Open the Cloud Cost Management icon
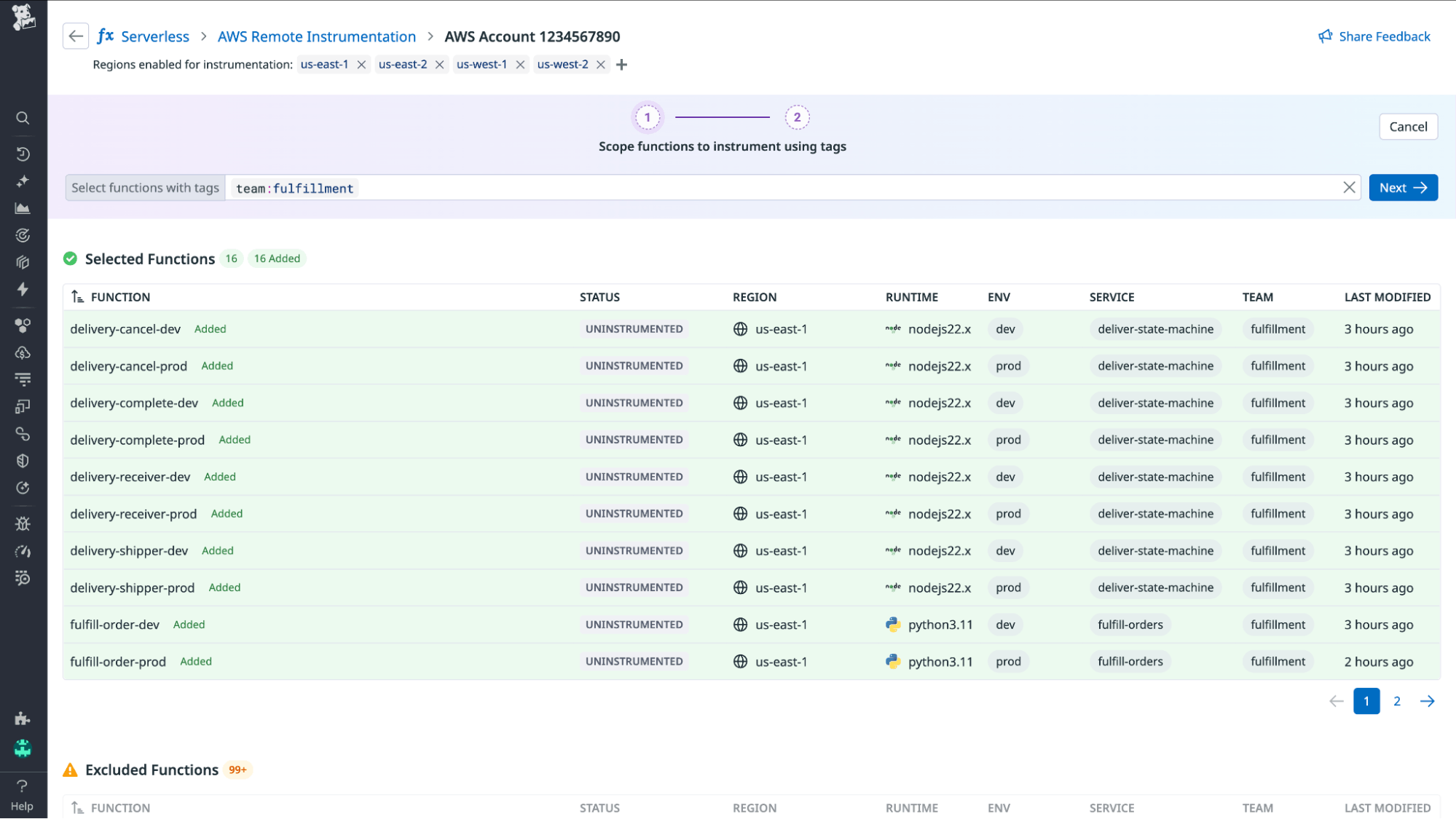This screenshot has width=1456, height=819. [x=23, y=352]
